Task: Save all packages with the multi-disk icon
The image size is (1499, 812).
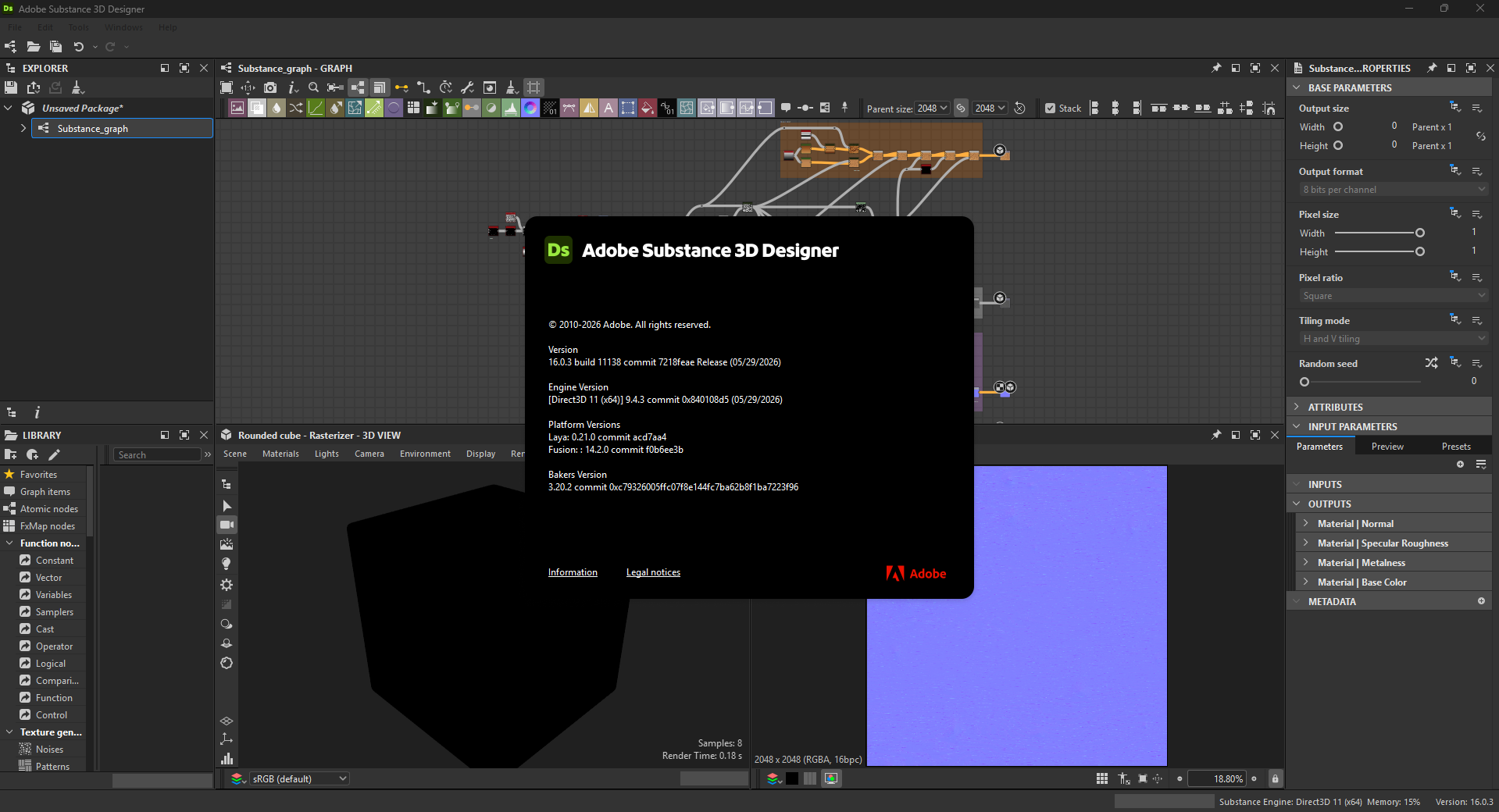Action: click(x=55, y=47)
